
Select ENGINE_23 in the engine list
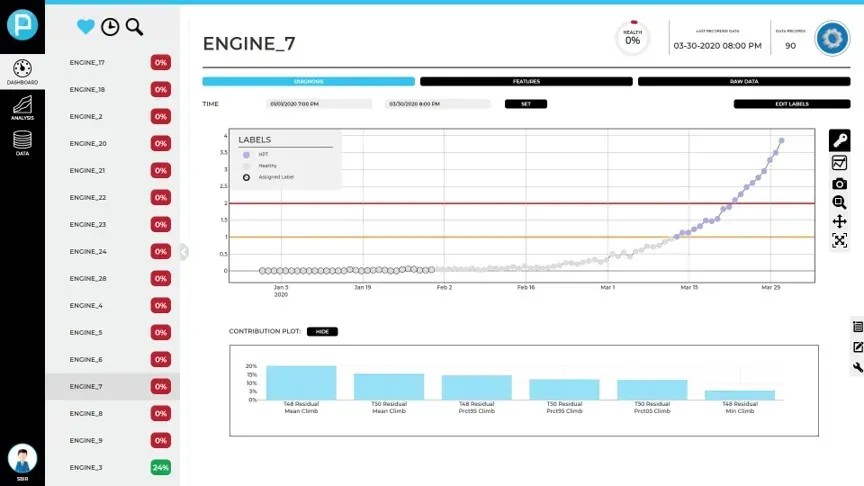(x=112, y=224)
